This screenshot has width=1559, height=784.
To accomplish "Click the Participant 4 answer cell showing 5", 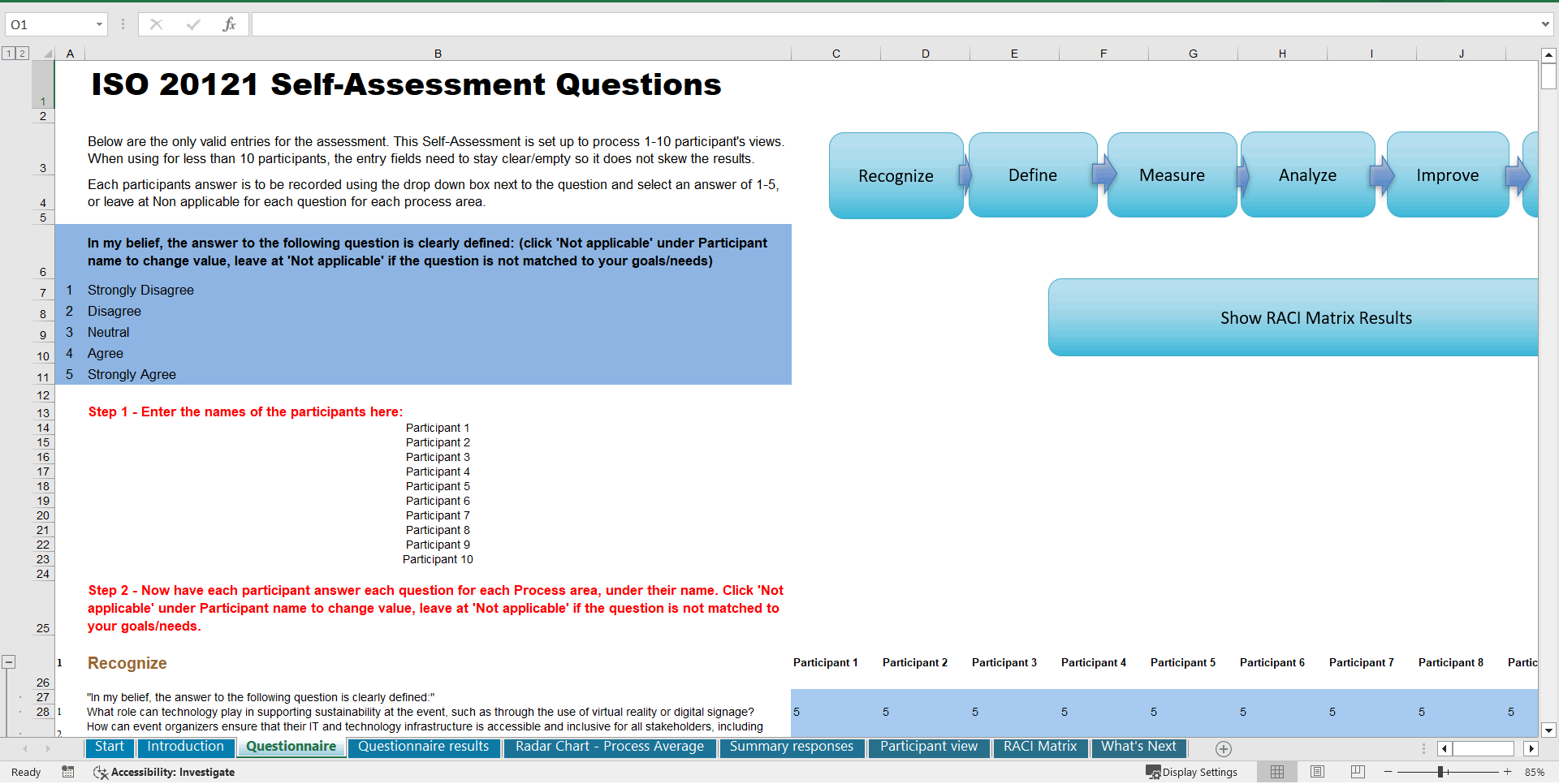I will tap(1103, 712).
